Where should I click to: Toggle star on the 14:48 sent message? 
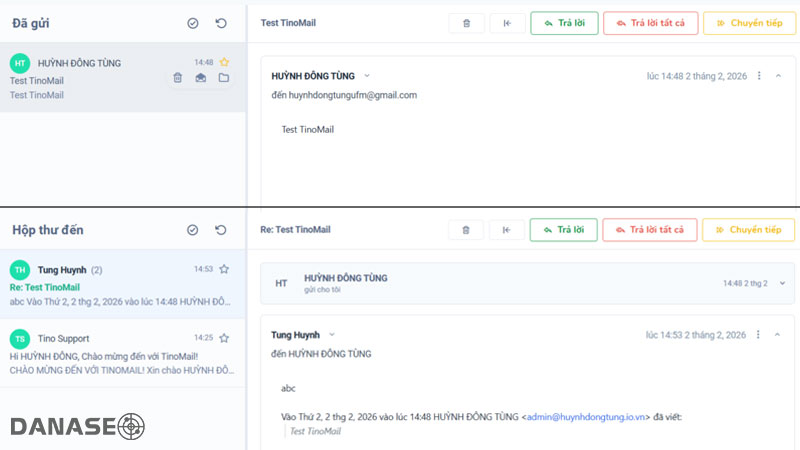pos(224,62)
